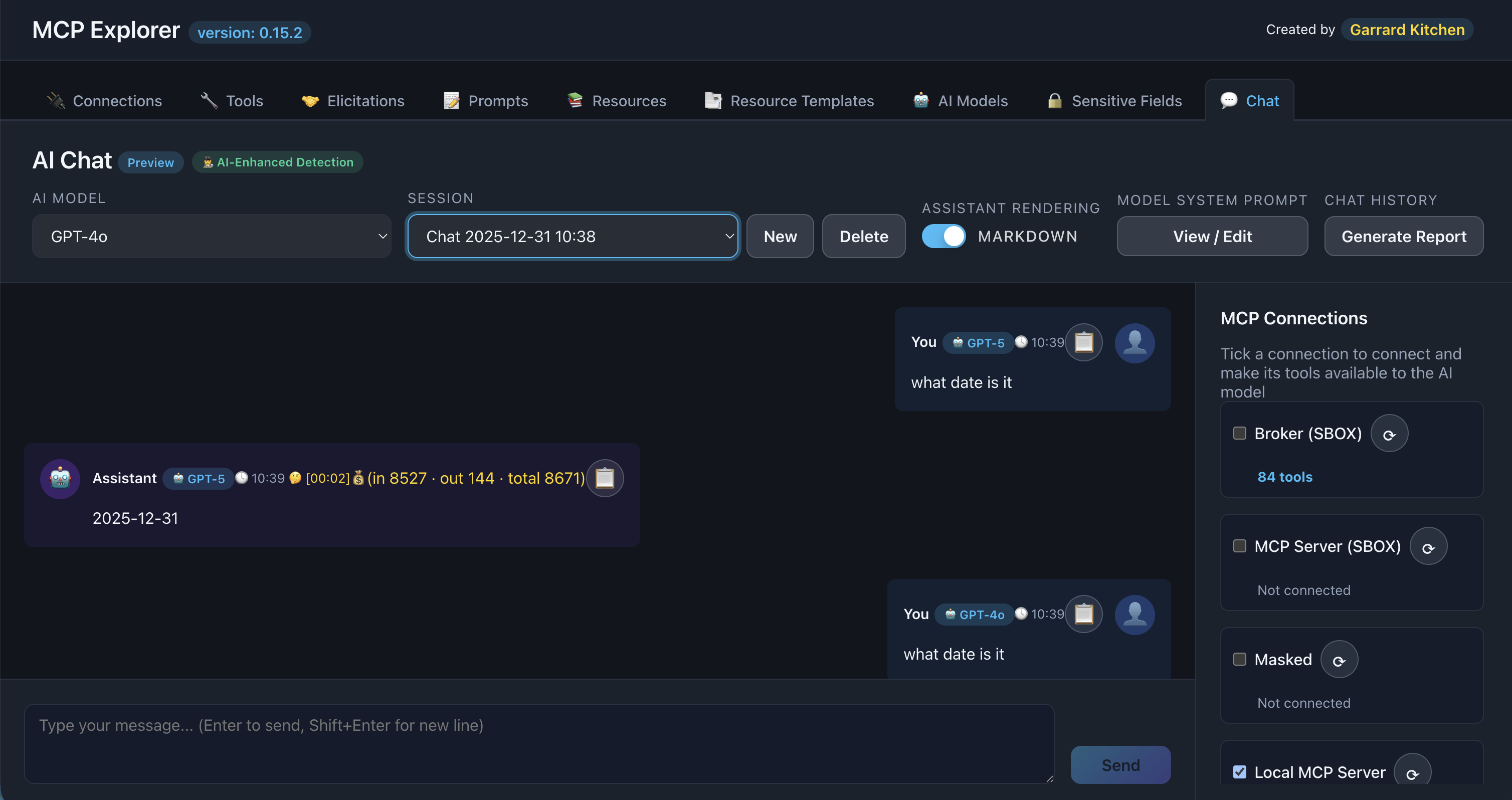
Task: Refresh the Local MCP Server connection
Action: pyautogui.click(x=1412, y=772)
